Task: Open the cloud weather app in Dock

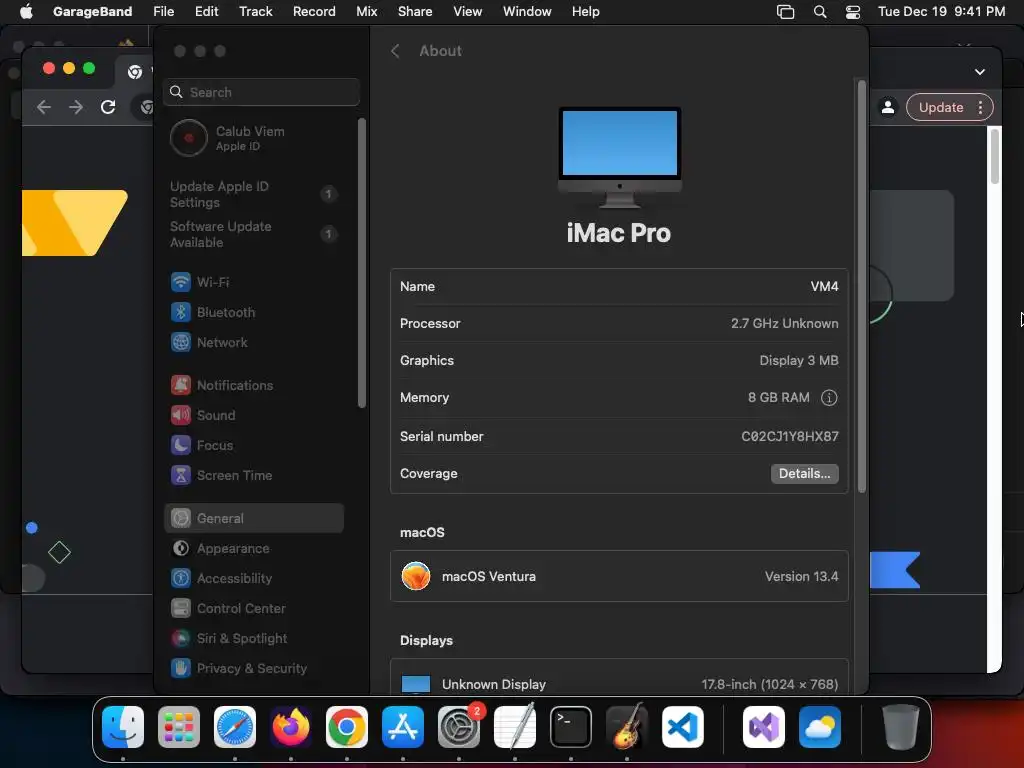Action: pos(820,727)
